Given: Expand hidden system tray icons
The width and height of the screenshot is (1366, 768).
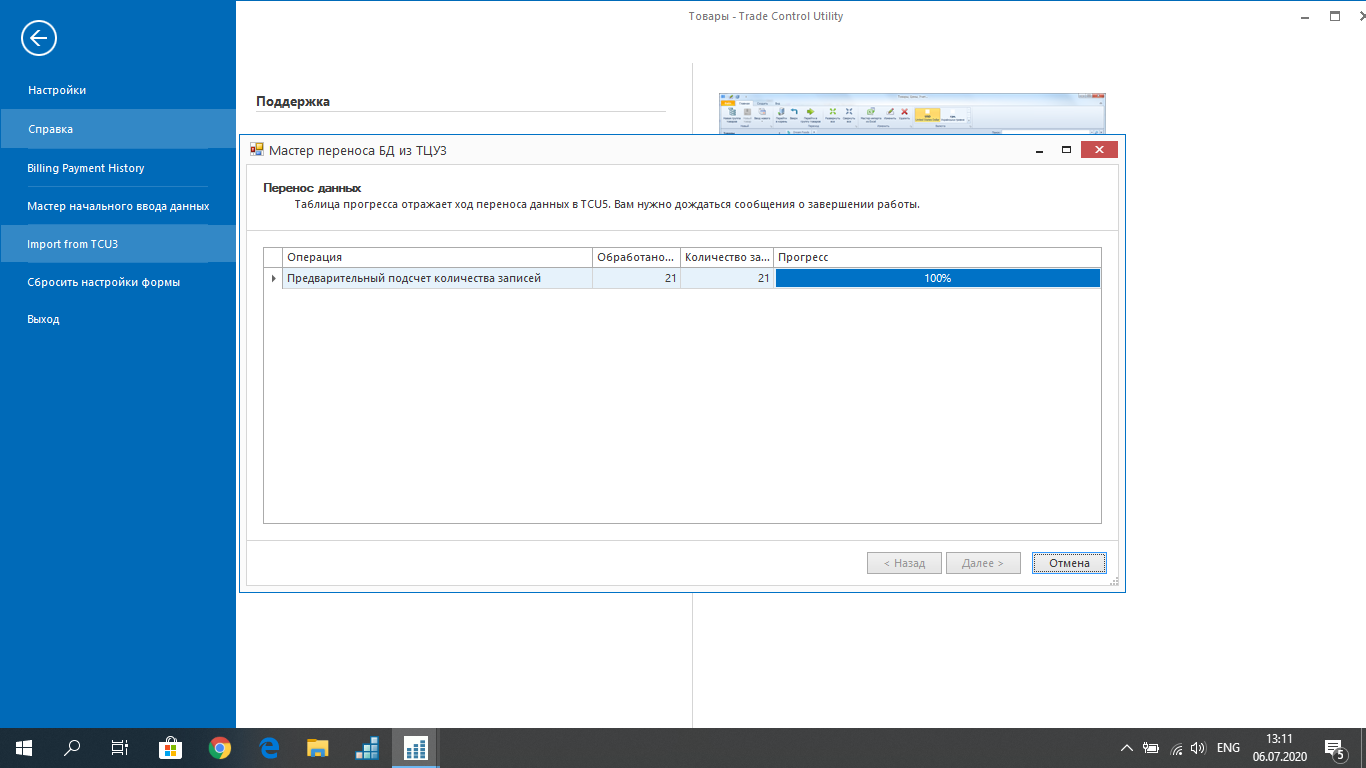Looking at the screenshot, I should click(1126, 747).
